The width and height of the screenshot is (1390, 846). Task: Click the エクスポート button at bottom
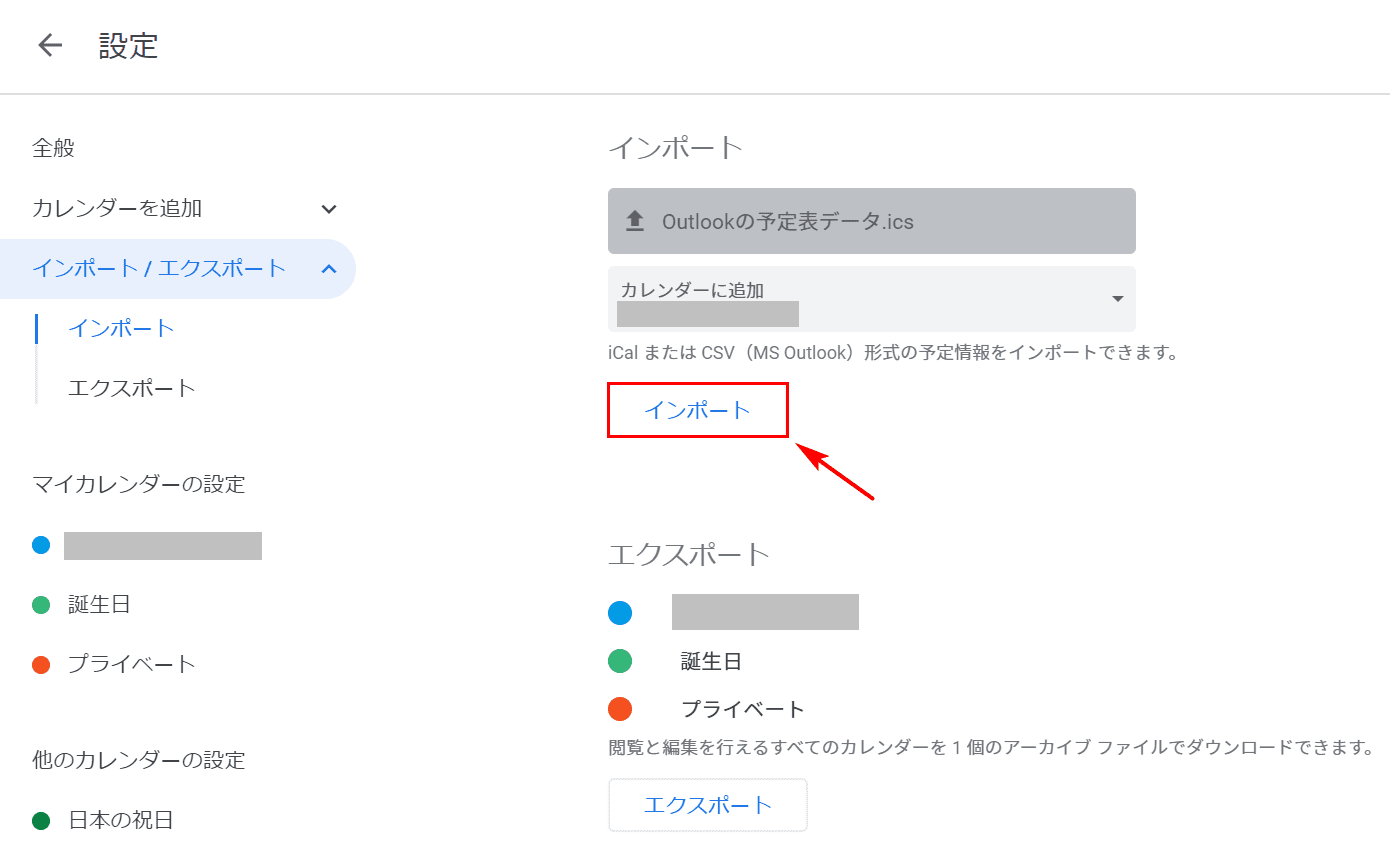(x=708, y=805)
